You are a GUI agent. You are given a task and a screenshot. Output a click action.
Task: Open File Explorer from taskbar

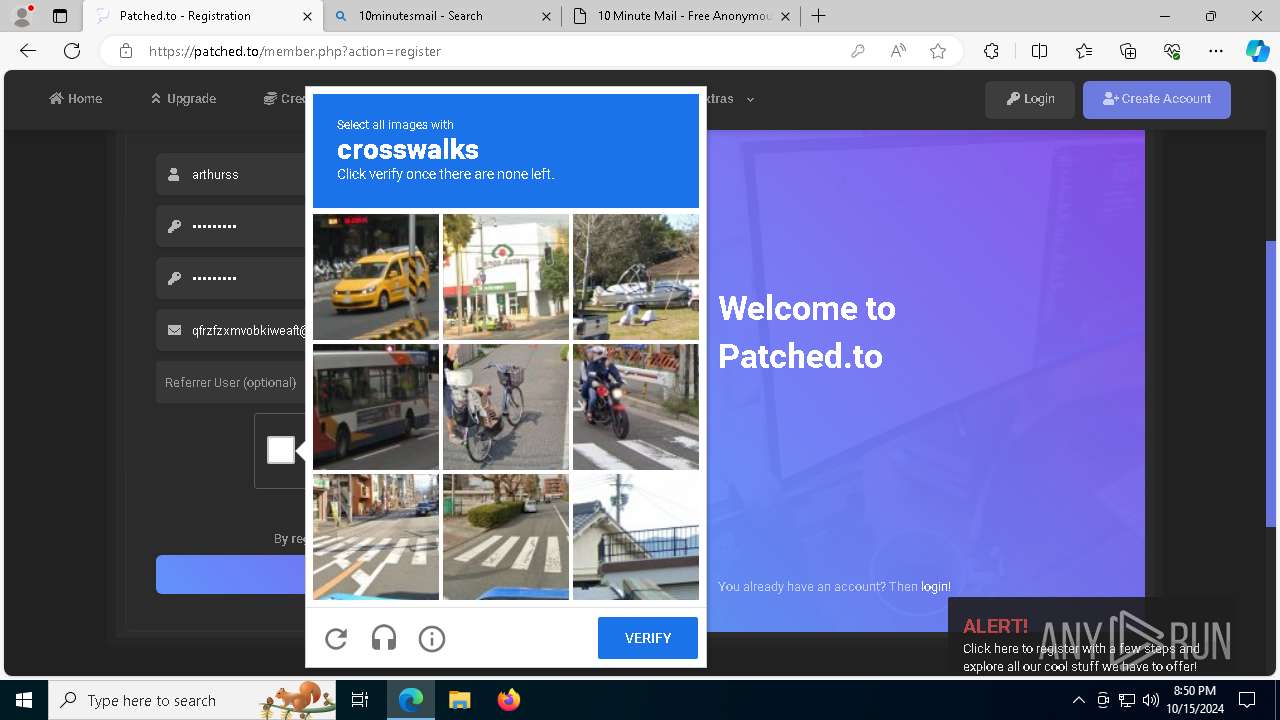(459, 700)
